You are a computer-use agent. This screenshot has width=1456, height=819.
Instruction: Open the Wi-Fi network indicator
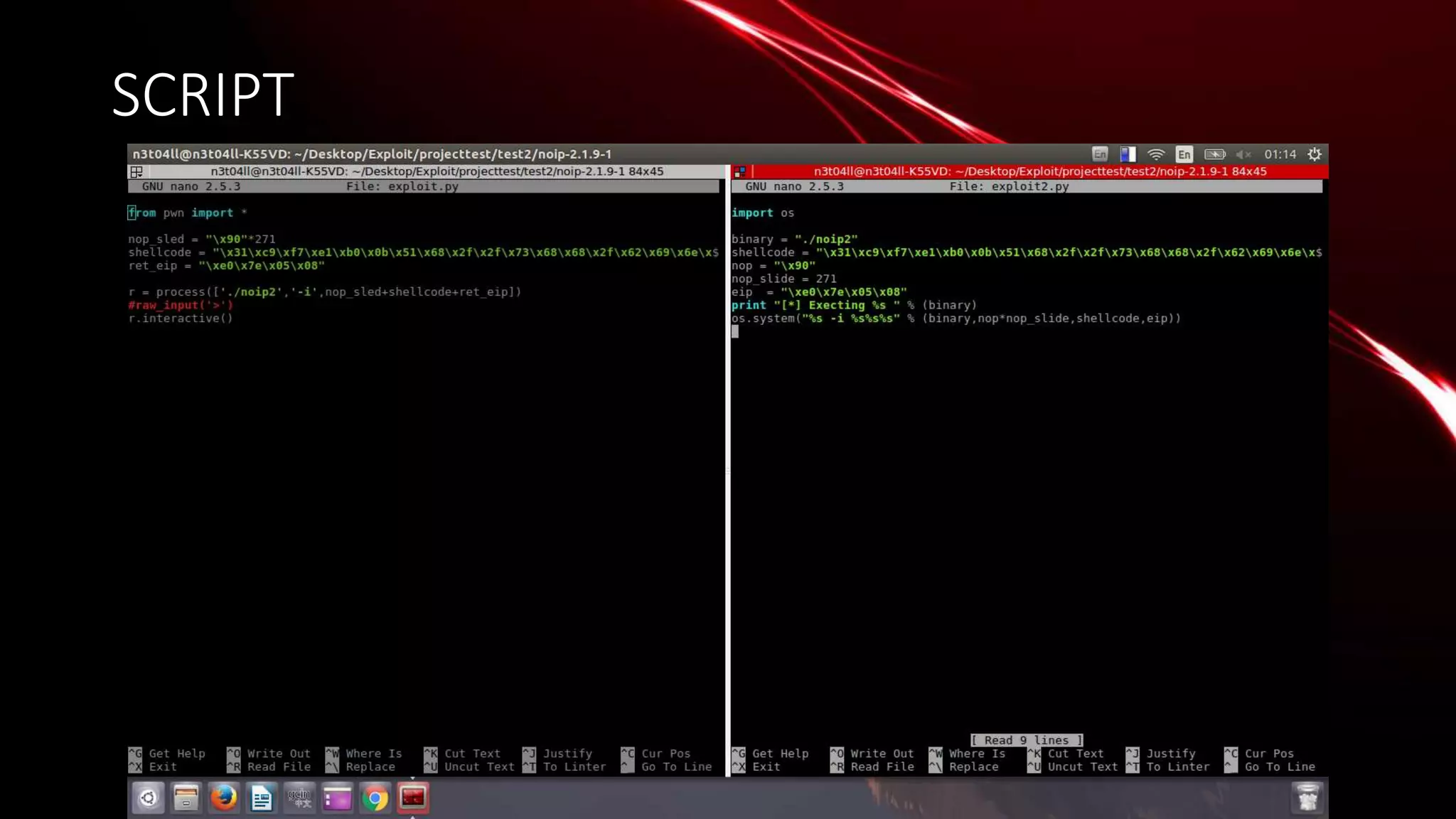point(1156,154)
